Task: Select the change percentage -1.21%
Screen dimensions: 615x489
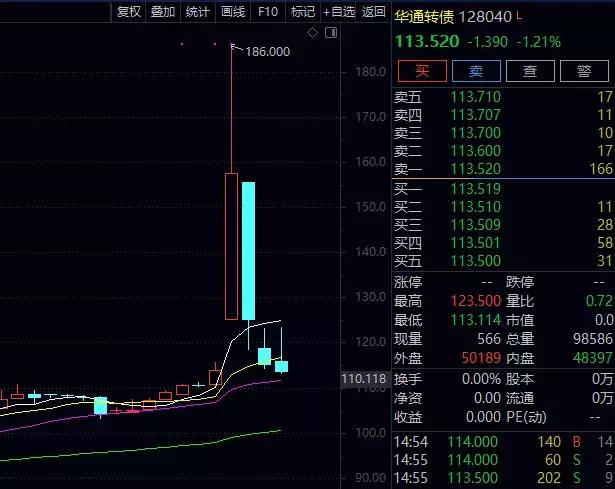Action: tap(539, 42)
